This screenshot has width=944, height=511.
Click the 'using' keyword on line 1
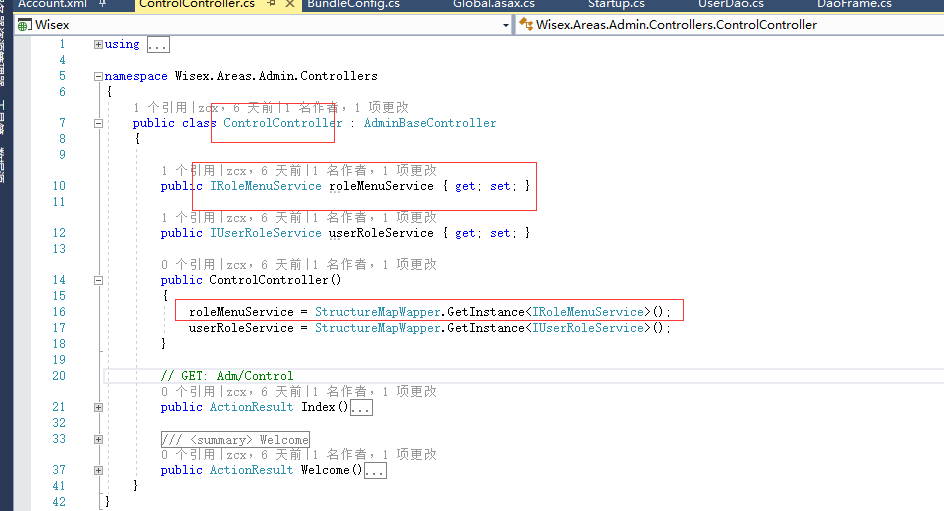pos(122,45)
